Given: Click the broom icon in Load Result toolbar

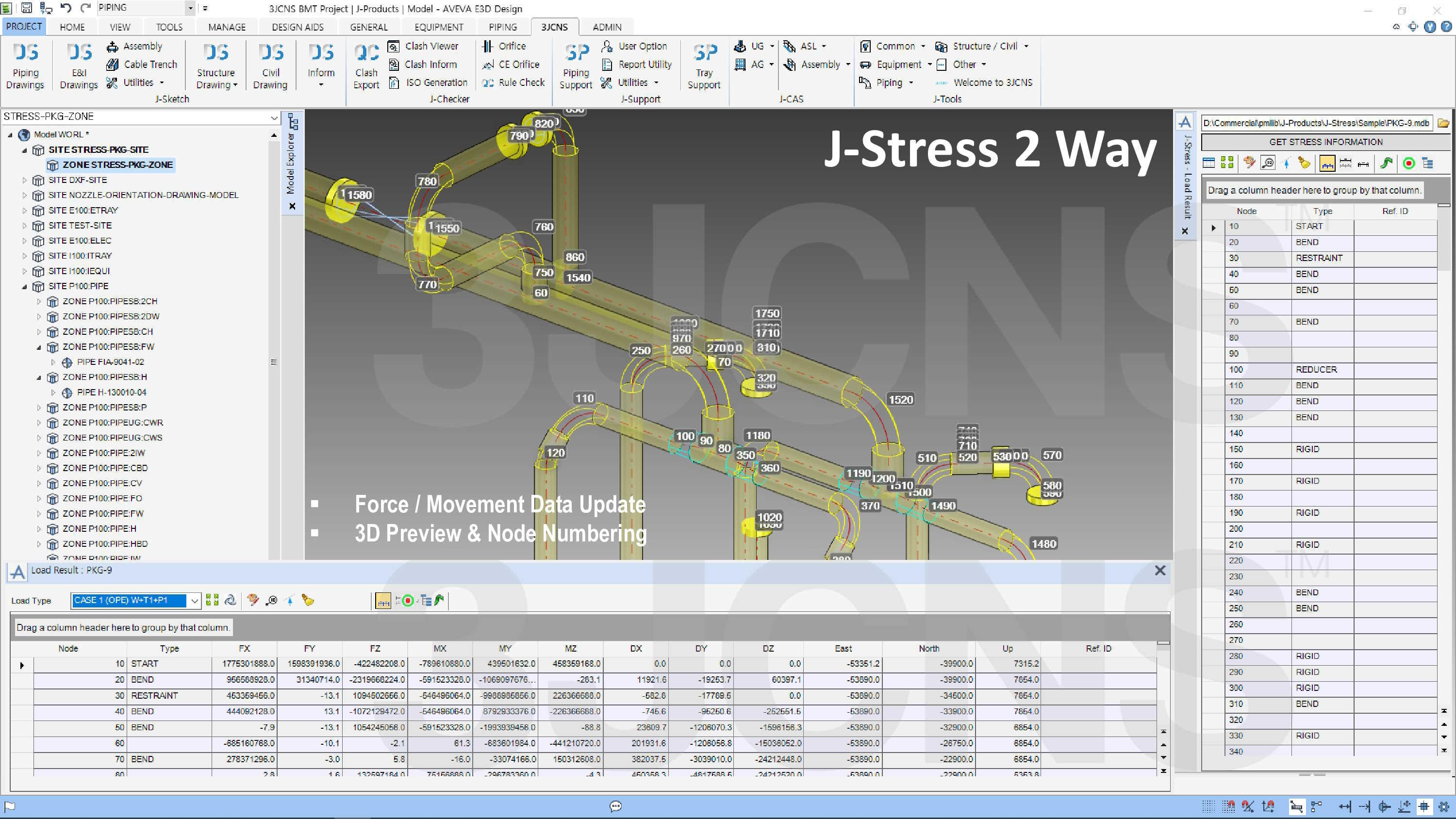Looking at the screenshot, I should click(x=308, y=600).
